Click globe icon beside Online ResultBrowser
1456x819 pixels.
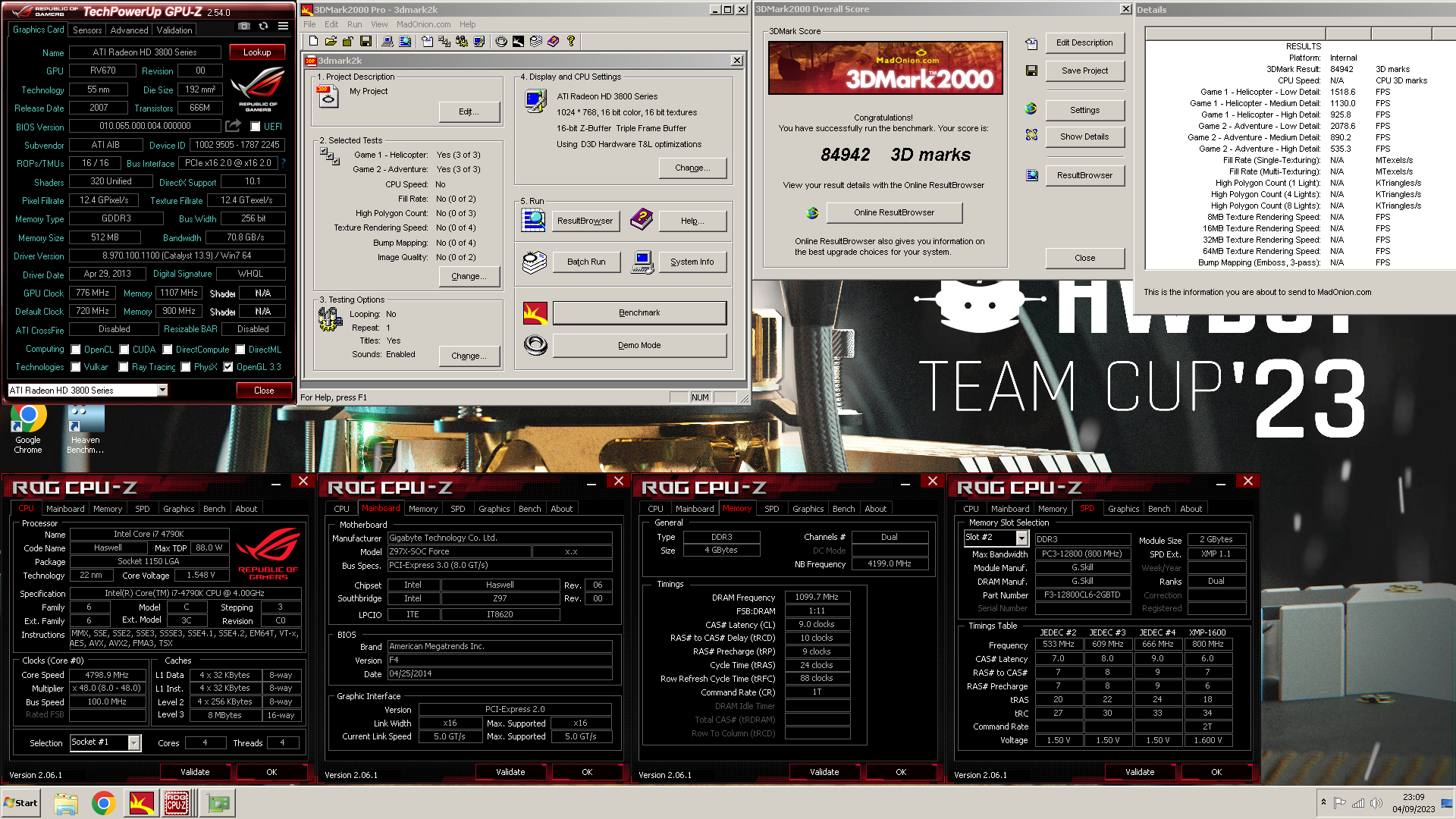pos(812,213)
